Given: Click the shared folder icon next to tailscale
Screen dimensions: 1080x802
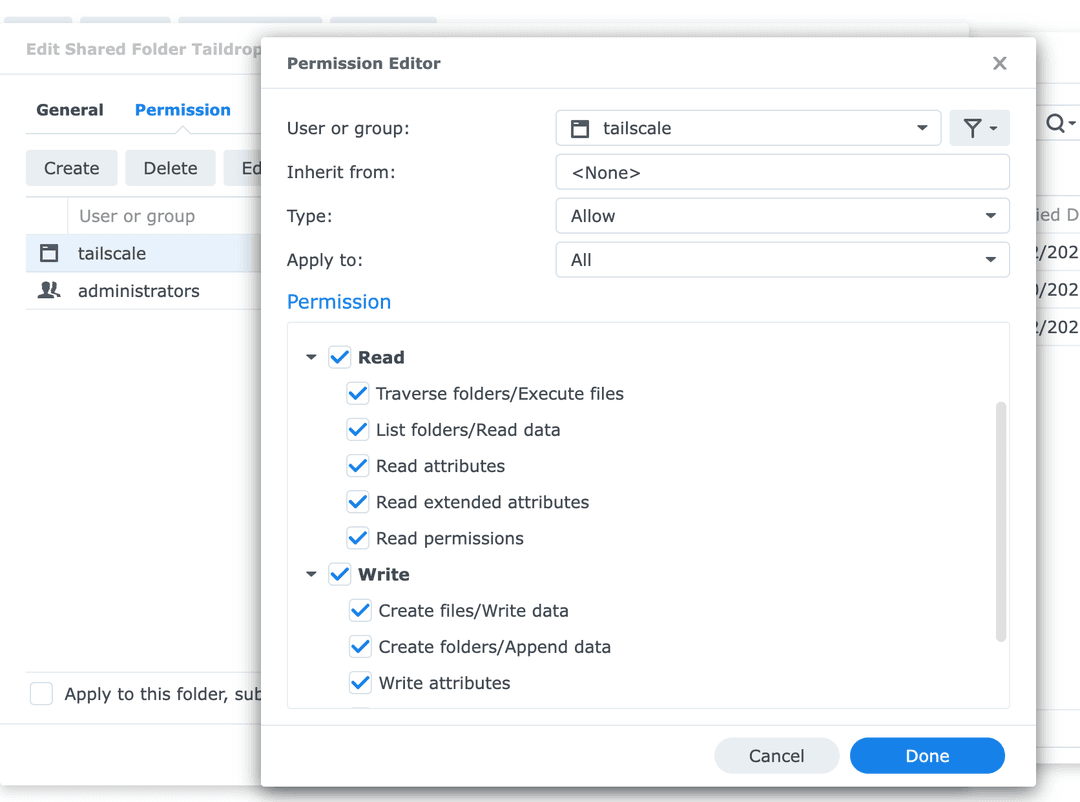Looking at the screenshot, I should tap(48, 253).
